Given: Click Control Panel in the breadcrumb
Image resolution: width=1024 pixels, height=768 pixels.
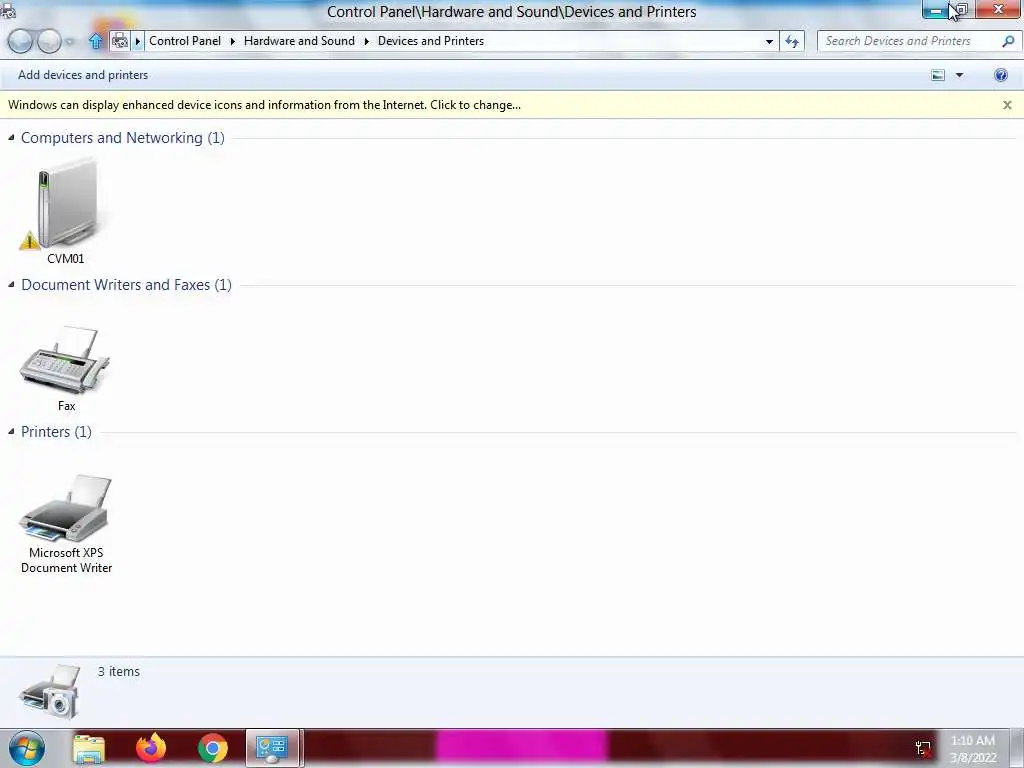Looking at the screenshot, I should point(185,40).
